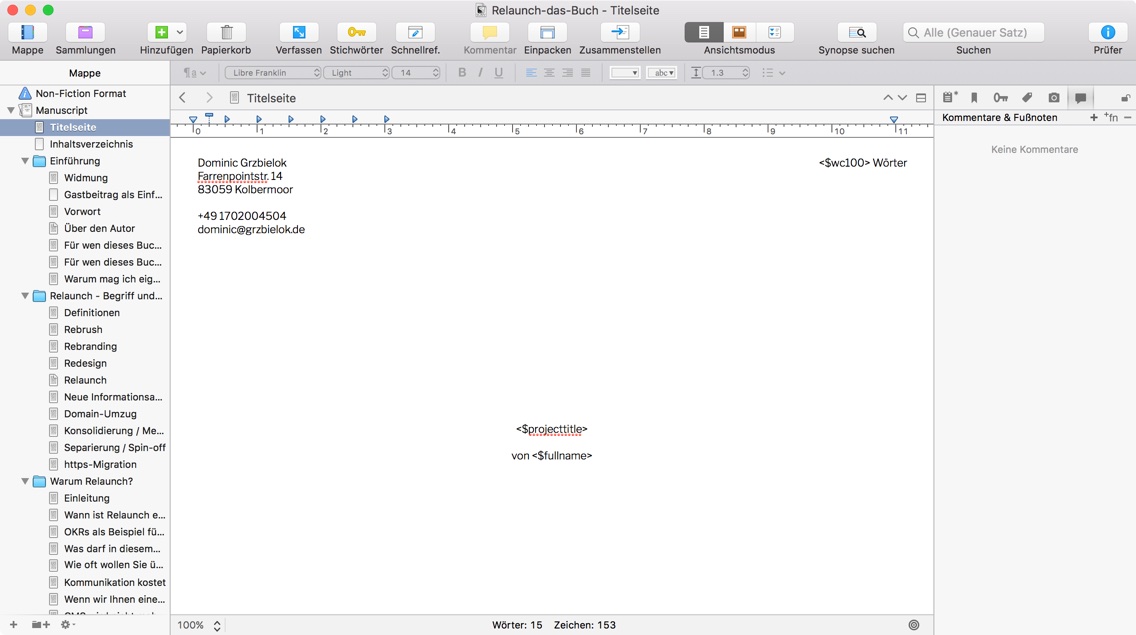Open the text color swatch
This screenshot has width=1136, height=635.
pyautogui.click(x=625, y=72)
